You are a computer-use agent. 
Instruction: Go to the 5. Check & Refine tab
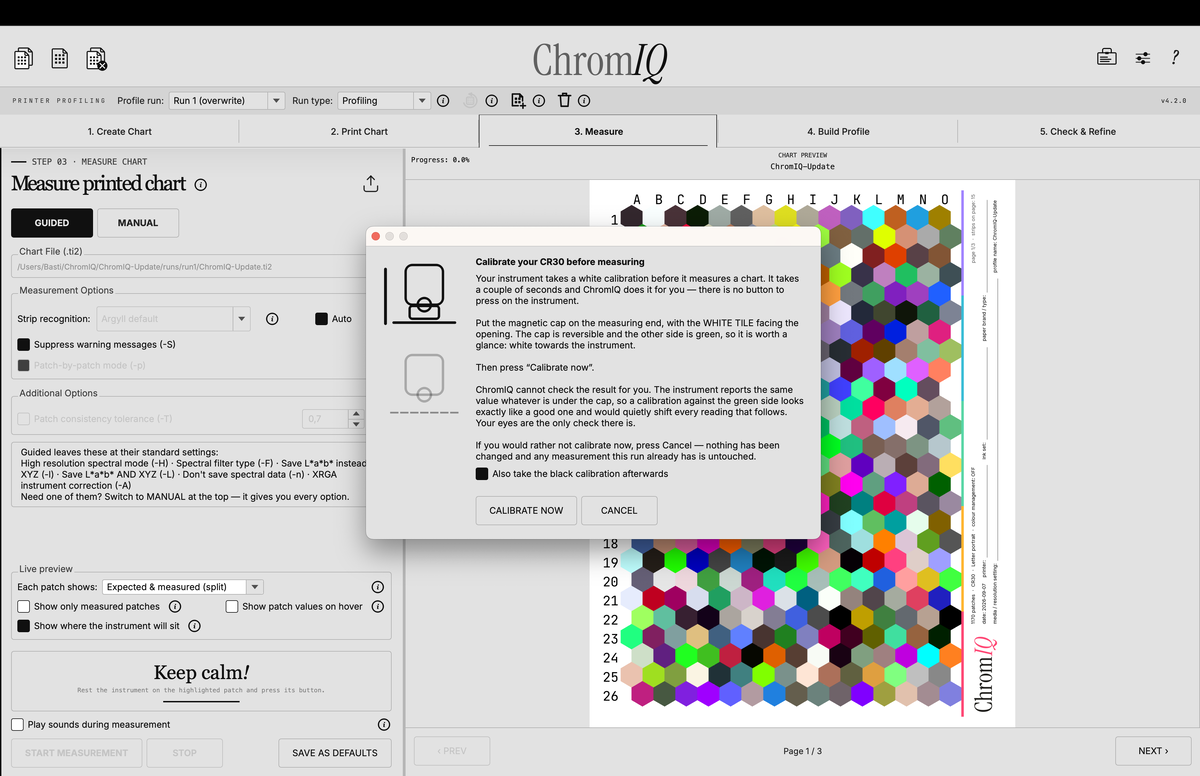pyautogui.click(x=1078, y=131)
